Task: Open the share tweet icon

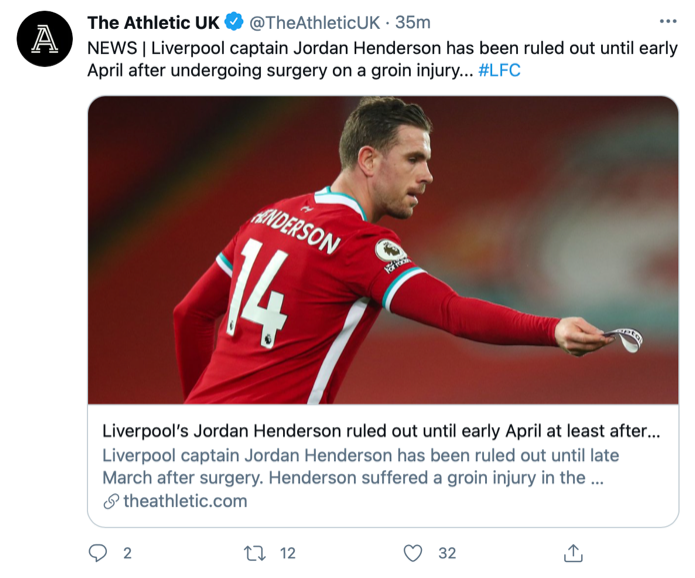Action: pos(573,552)
